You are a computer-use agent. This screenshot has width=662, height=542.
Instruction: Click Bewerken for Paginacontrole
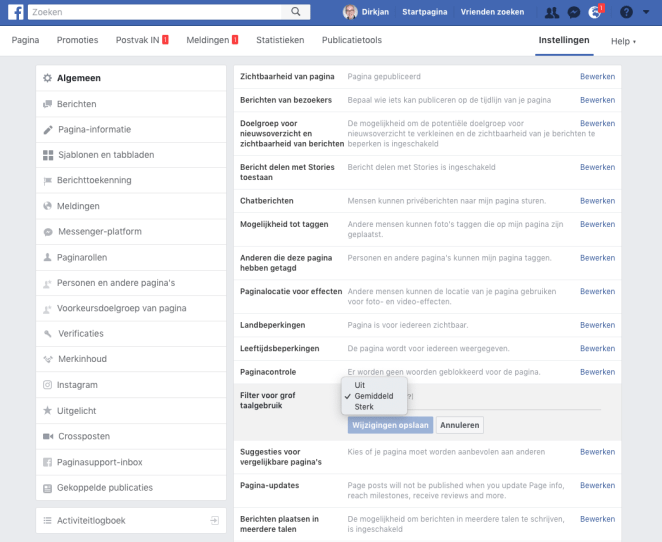pyautogui.click(x=597, y=372)
